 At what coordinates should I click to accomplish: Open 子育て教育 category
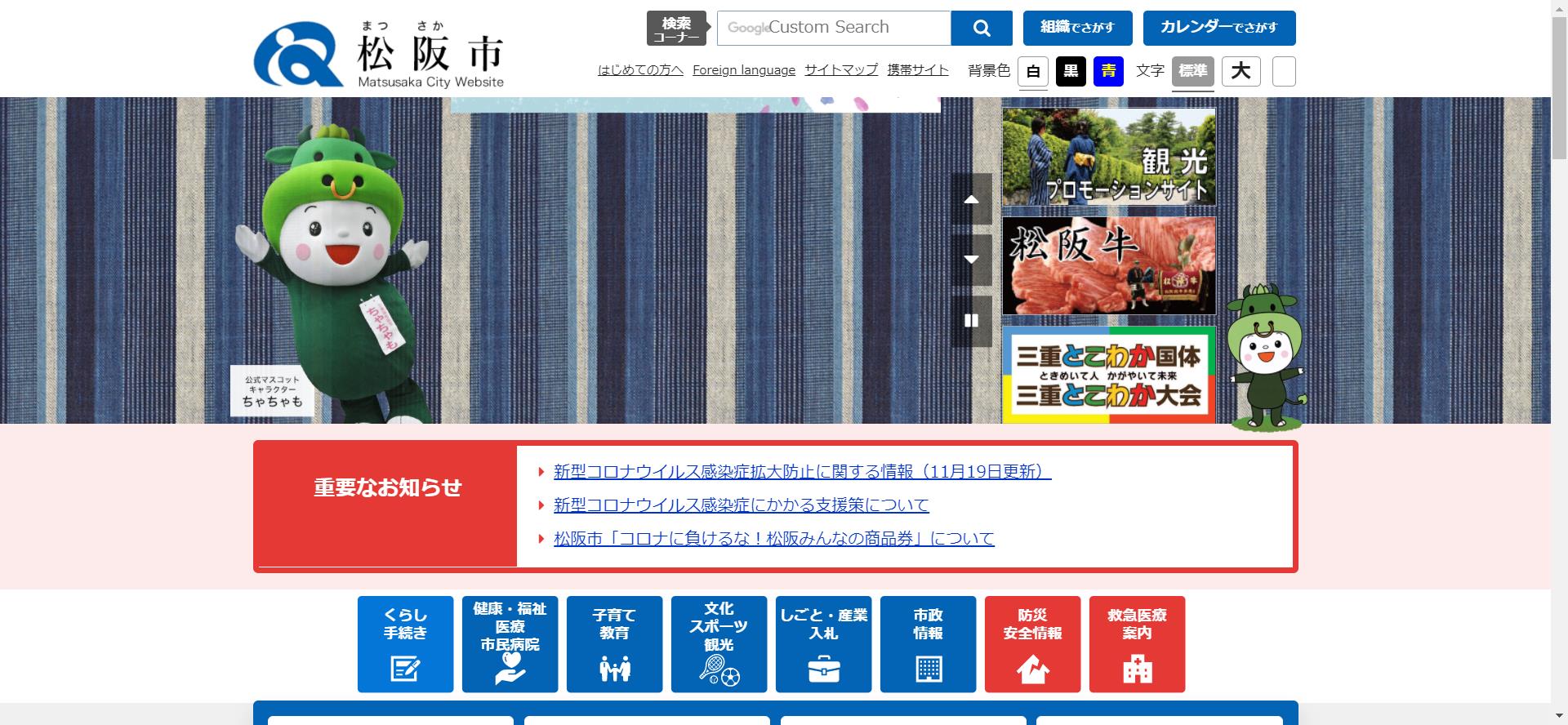pos(614,644)
